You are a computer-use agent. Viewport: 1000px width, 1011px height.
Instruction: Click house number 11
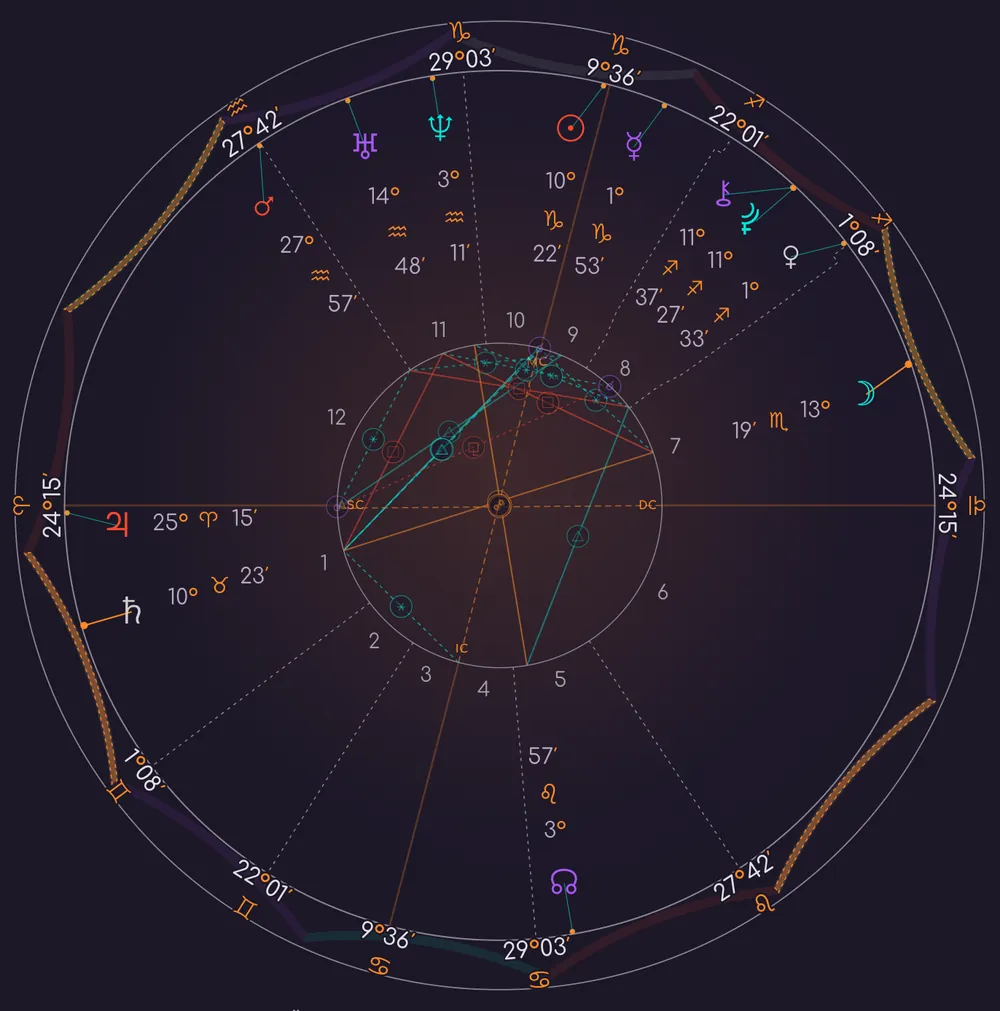[x=439, y=330]
